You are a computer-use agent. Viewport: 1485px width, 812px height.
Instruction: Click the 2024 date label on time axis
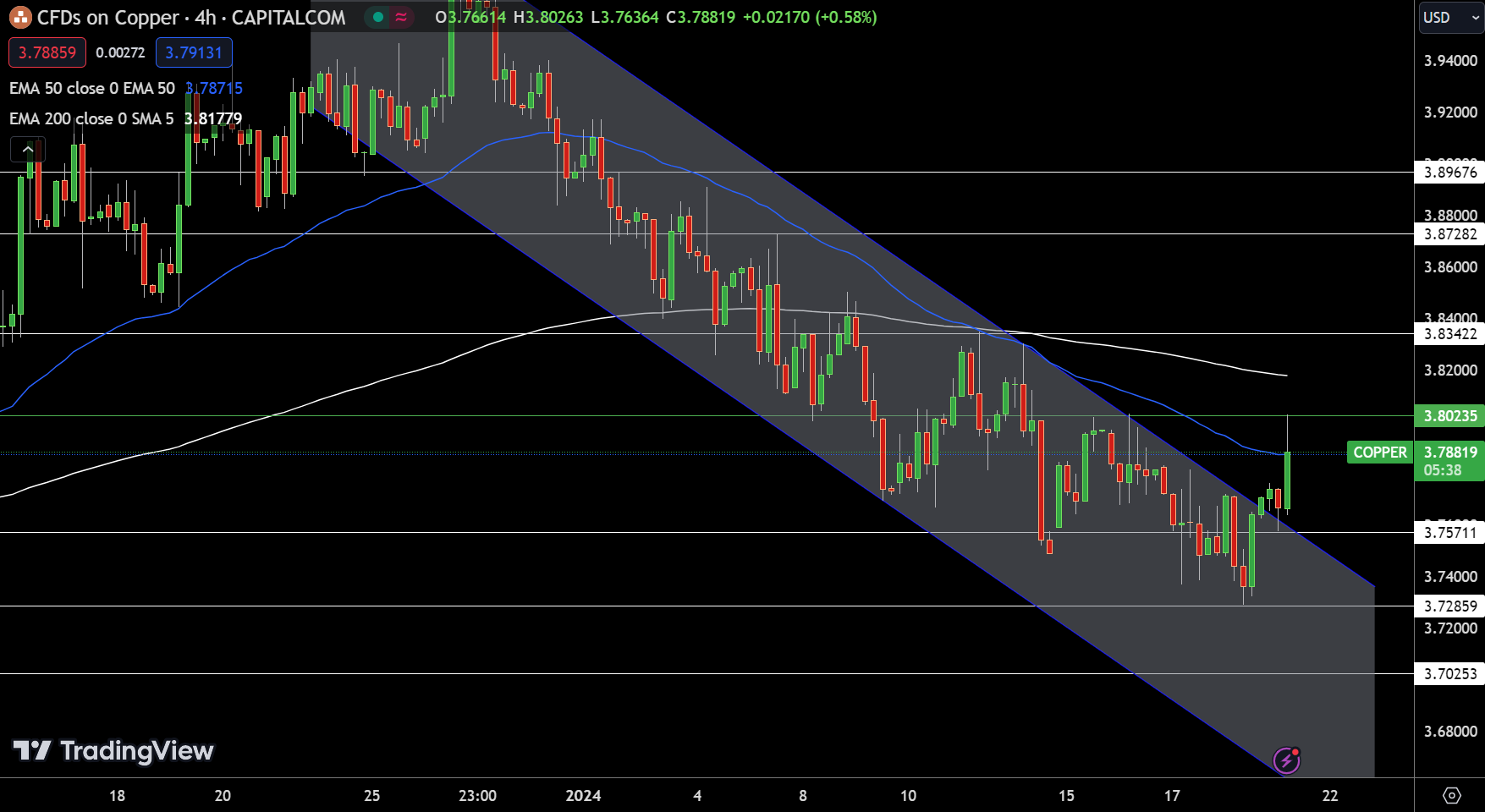[x=583, y=796]
